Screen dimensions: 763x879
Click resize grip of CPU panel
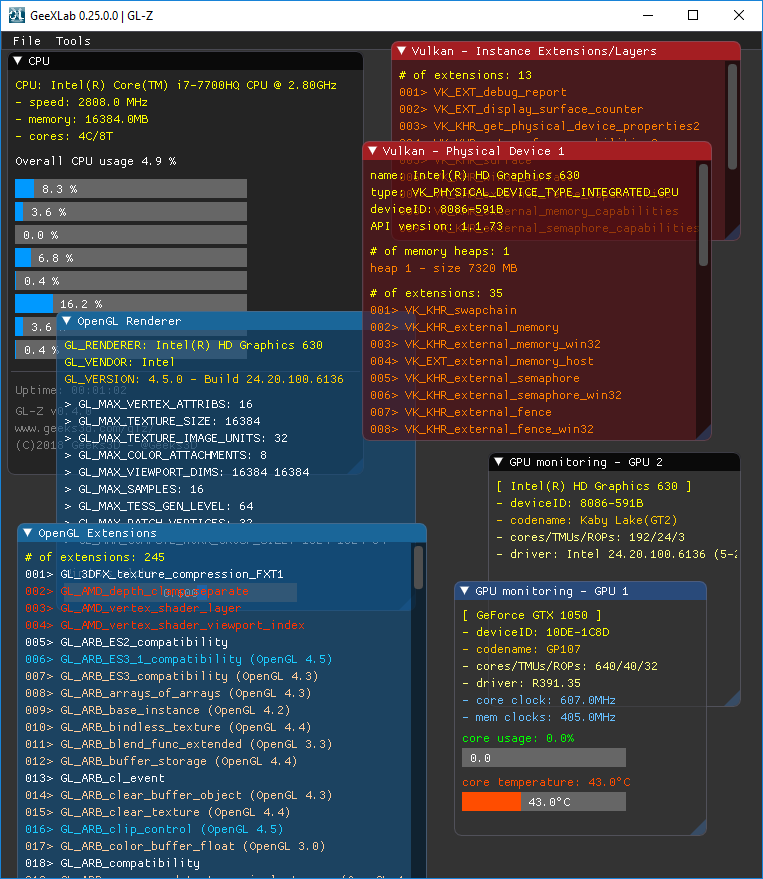coord(356,467)
